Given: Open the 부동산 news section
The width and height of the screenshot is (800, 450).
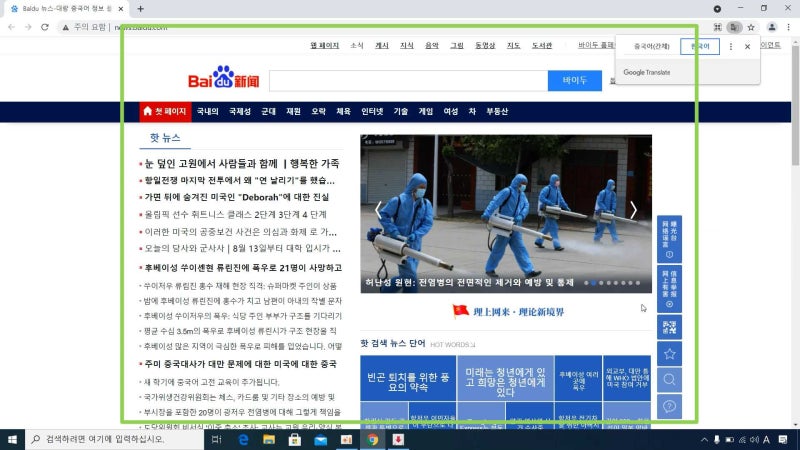Looking at the screenshot, I should pos(497,111).
